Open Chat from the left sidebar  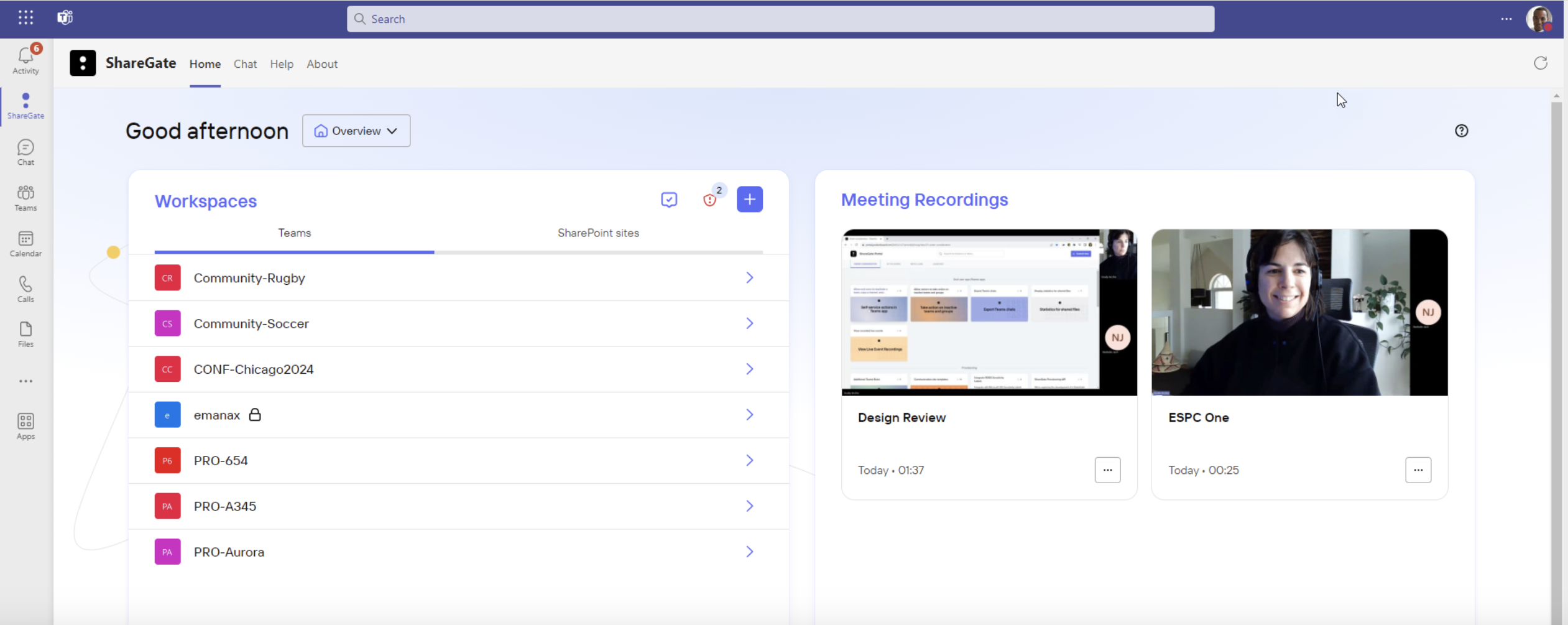pos(25,152)
